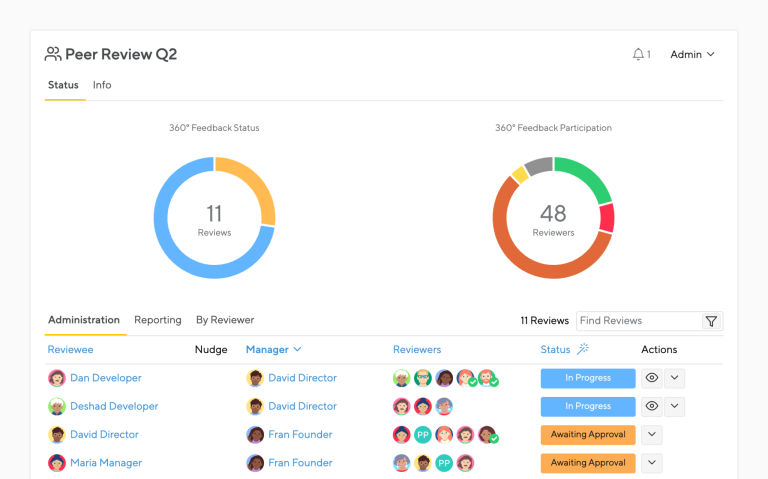Click Awaiting Approval status in Maria Manager row
The height and width of the screenshot is (479, 768).
(x=588, y=463)
